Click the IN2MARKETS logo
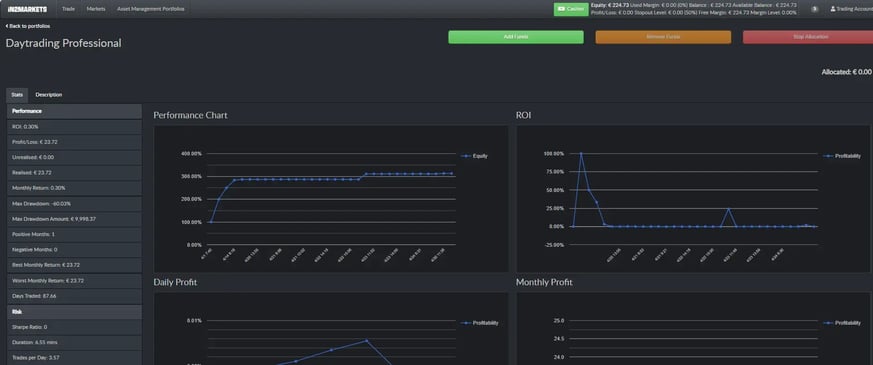 coord(27,9)
